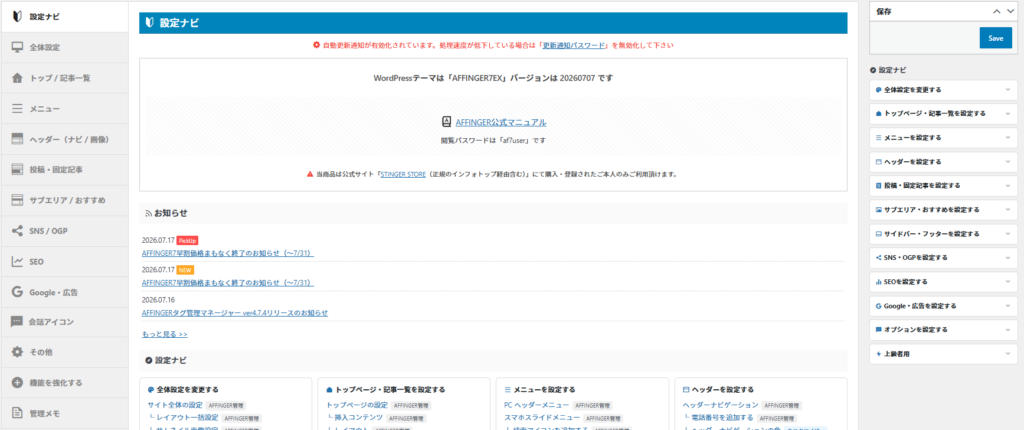Viewport: 1024px width, 430px height.
Task: Click the WordPressテーマ version 20260707 text
Action: coord(493,78)
